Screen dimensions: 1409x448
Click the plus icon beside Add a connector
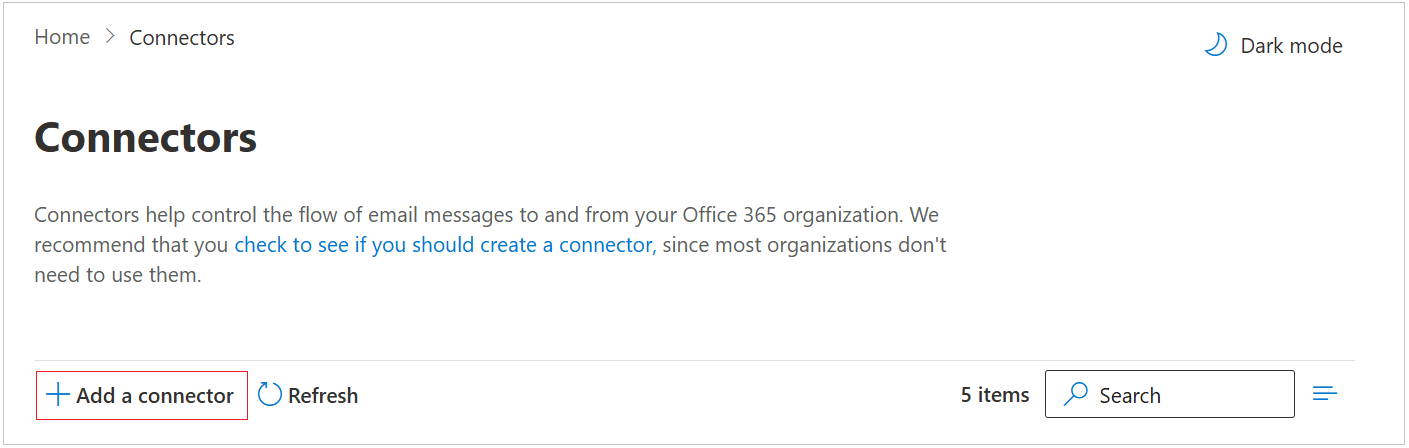tap(58, 395)
